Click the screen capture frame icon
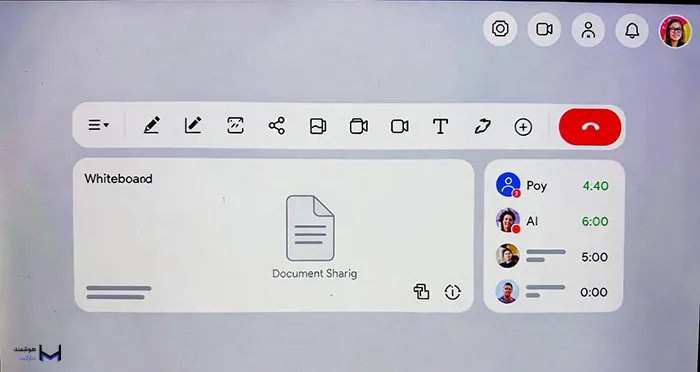This screenshot has height=372, width=700. pyautogui.click(x=235, y=125)
